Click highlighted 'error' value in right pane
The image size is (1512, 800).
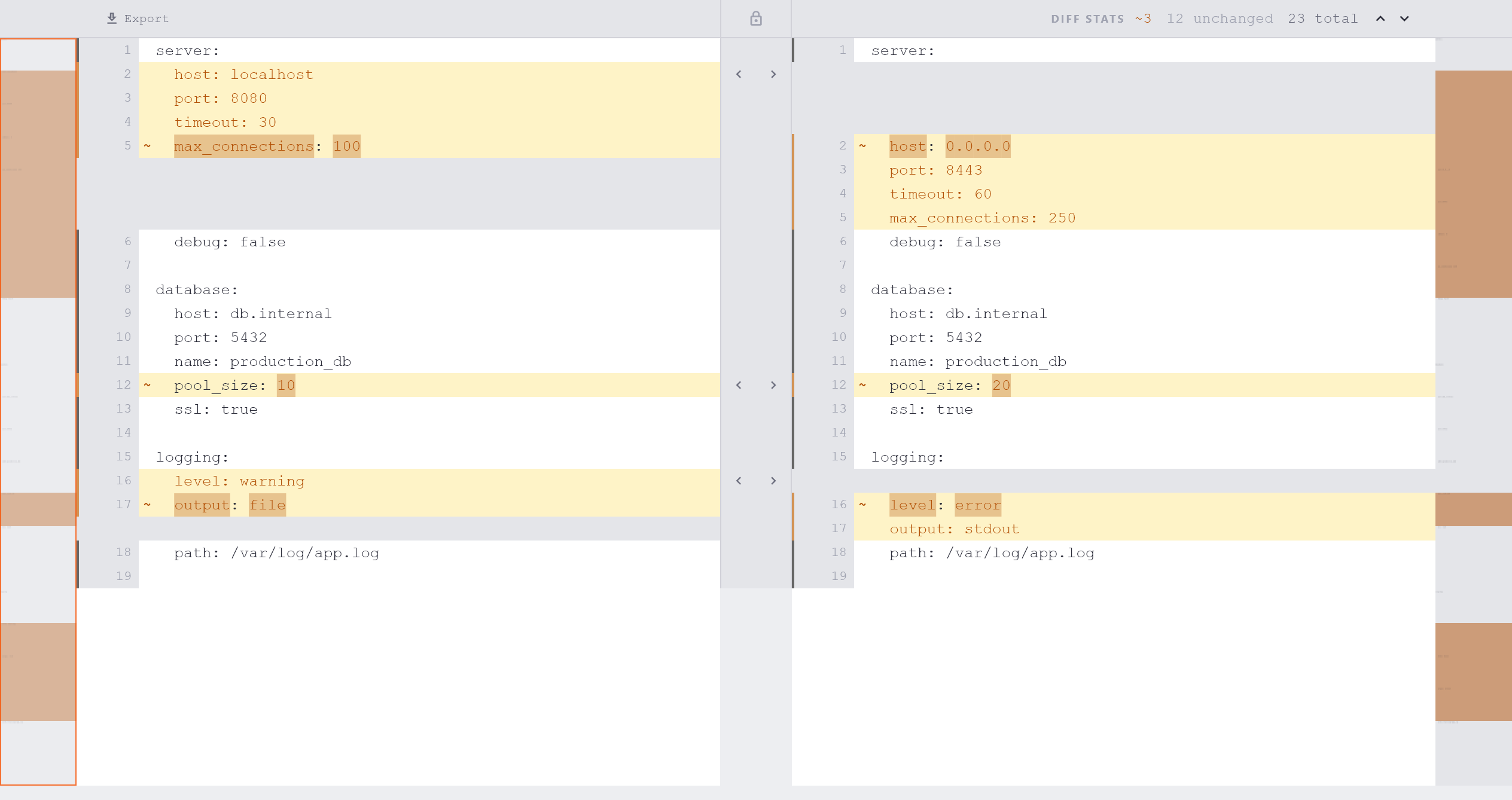(978, 505)
